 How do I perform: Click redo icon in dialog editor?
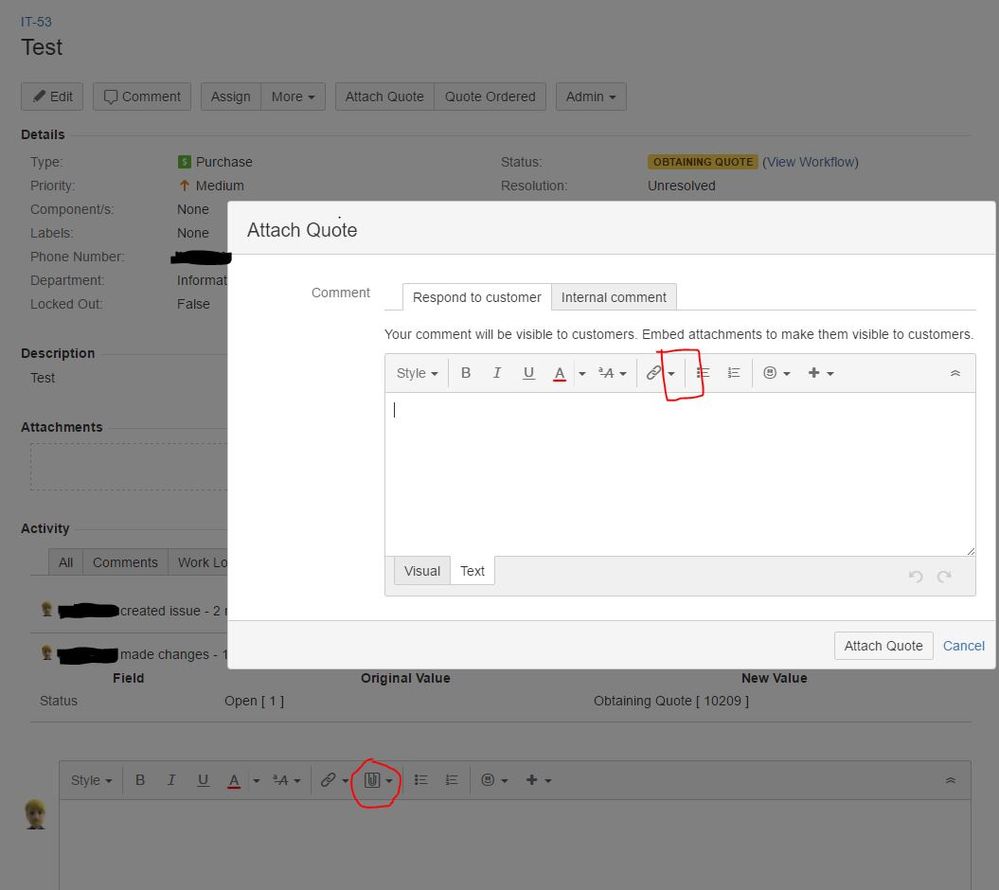[944, 577]
